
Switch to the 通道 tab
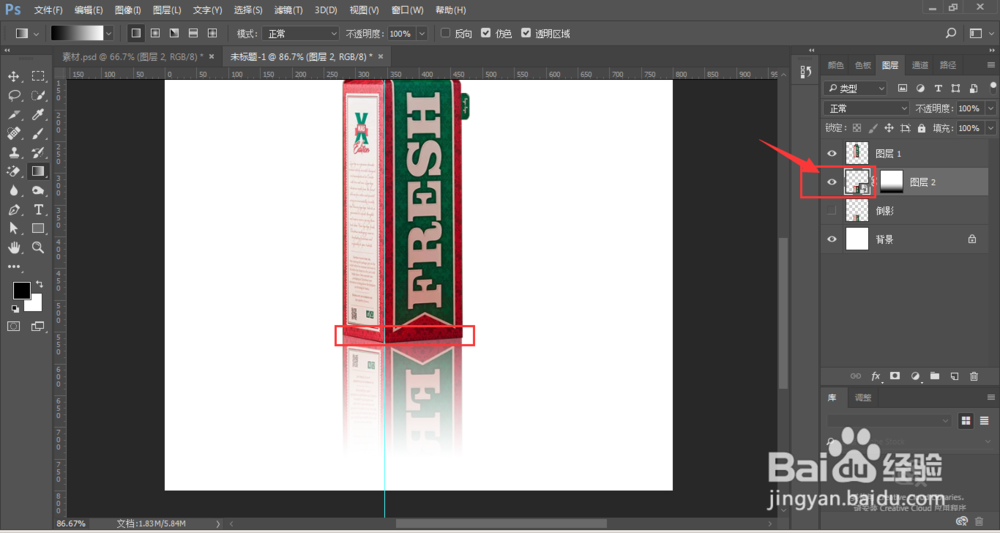pyautogui.click(x=920, y=64)
